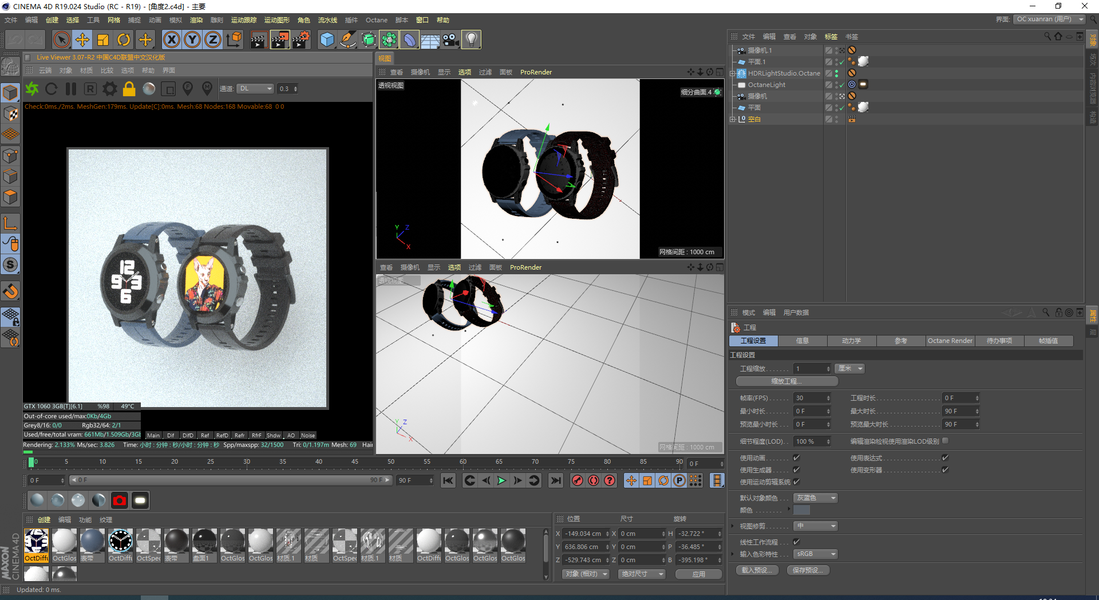Click the timeline range slider bar
This screenshot has width=1099, height=600.
[x=230, y=480]
